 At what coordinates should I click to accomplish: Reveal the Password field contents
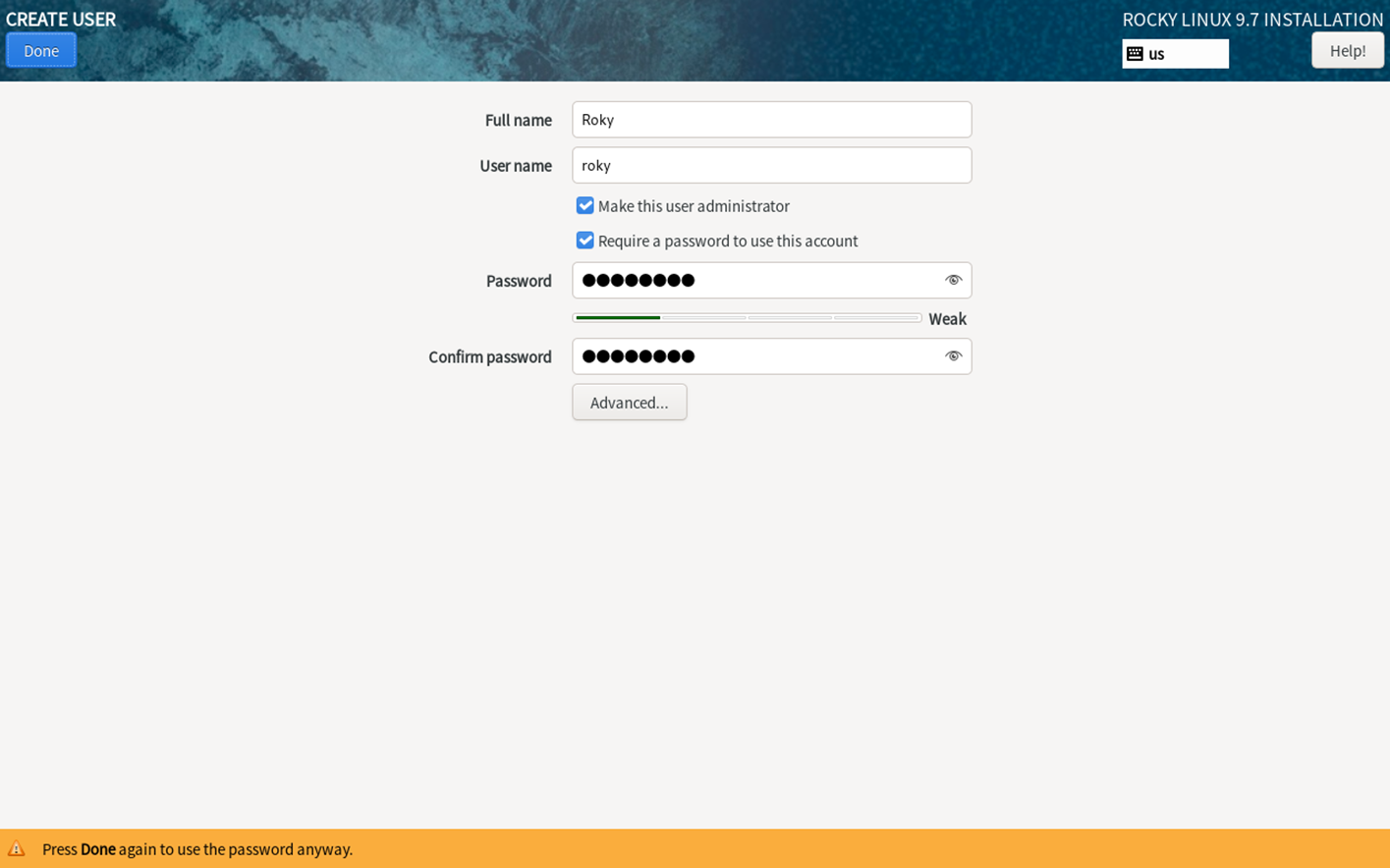coord(953,280)
